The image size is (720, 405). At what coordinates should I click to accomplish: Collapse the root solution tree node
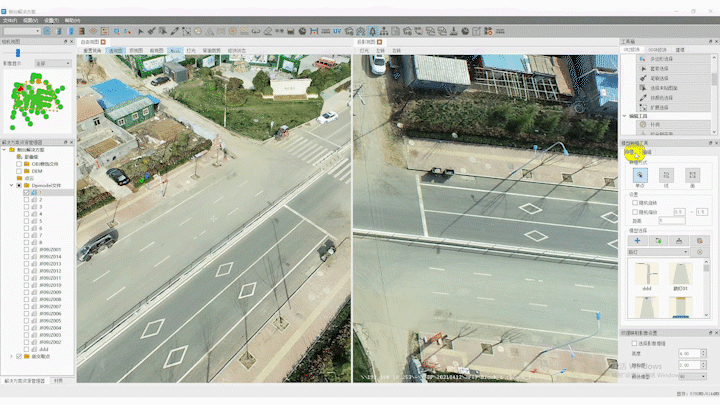pyautogui.click(x=5, y=150)
